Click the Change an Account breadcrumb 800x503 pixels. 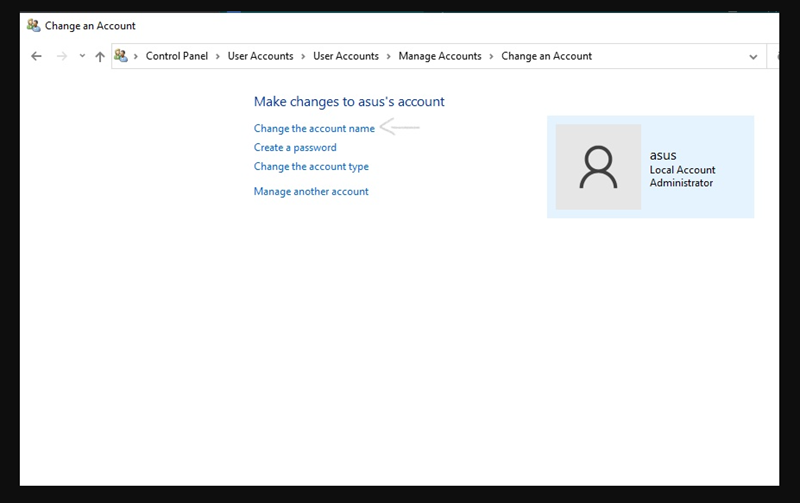pyautogui.click(x=546, y=56)
